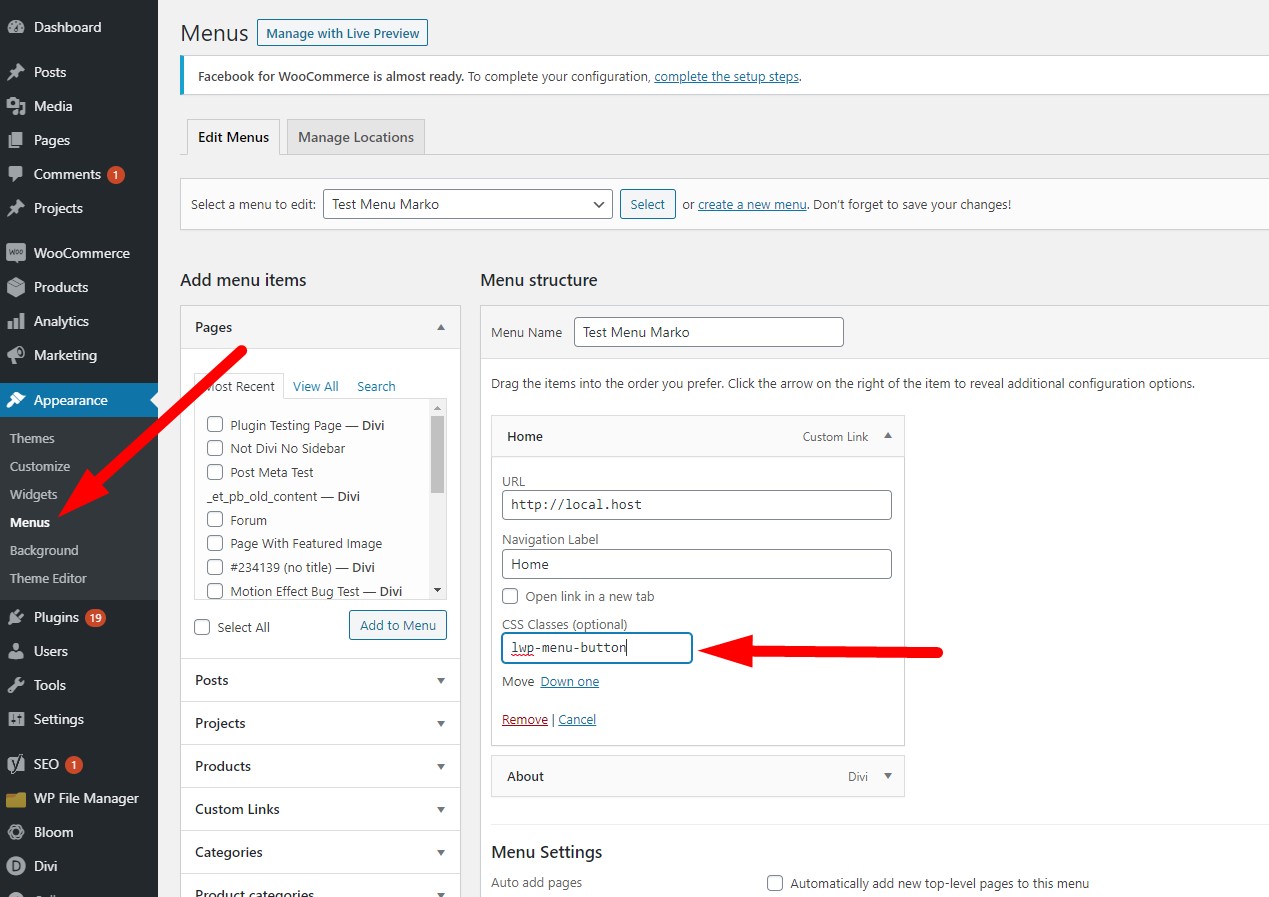Screen dimensions: 1269x897
Task: Open the complete the setup steps link
Action: pos(727,76)
